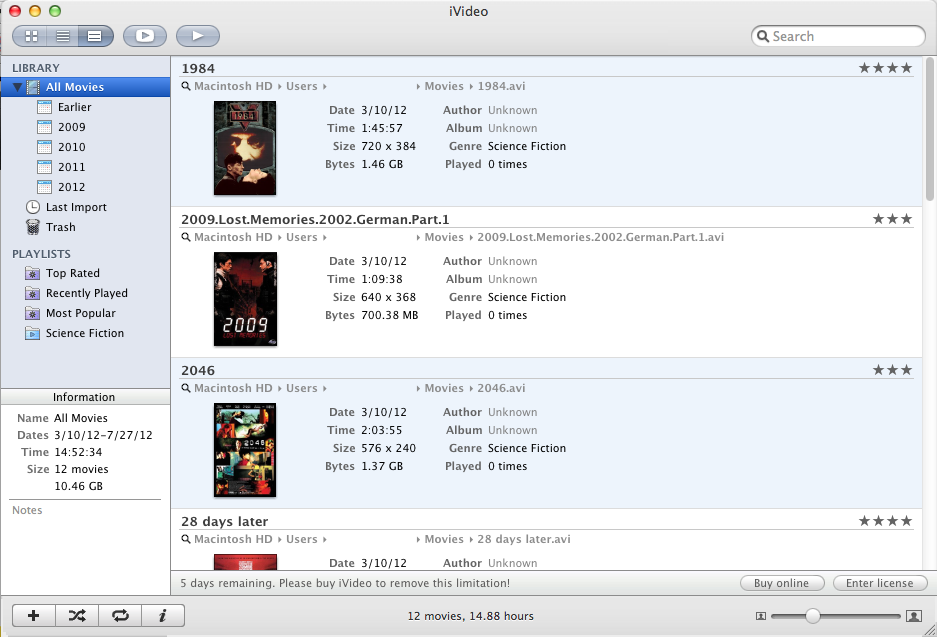The image size is (937, 637).
Task: Click the 2011 calendar icon
Action: 44,167
